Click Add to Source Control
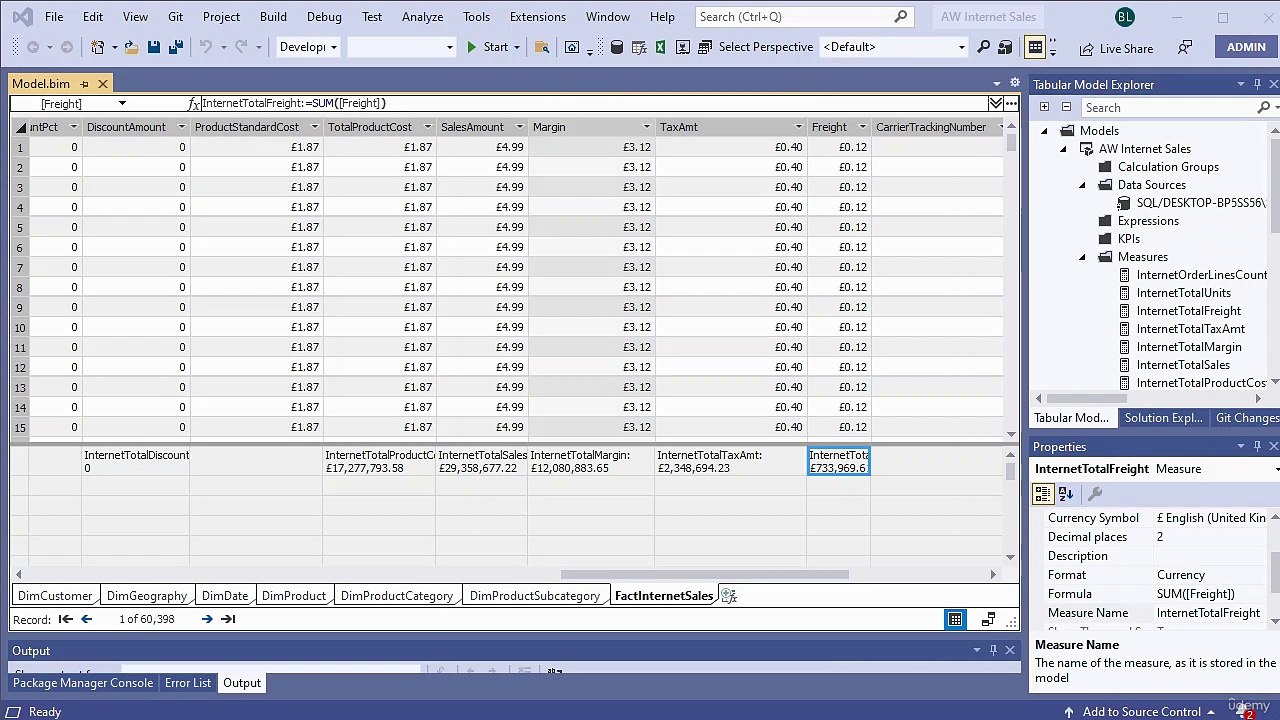Image resolution: width=1280 pixels, height=720 pixels. [1141, 712]
